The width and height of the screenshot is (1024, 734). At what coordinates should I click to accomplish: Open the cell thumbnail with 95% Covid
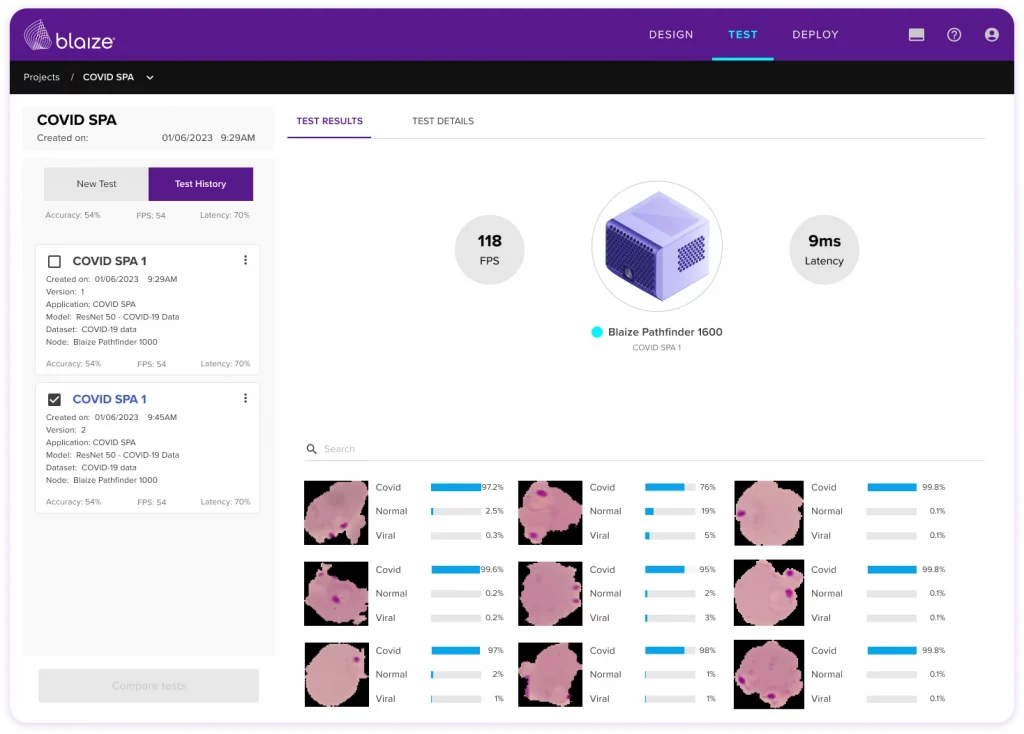click(x=550, y=594)
